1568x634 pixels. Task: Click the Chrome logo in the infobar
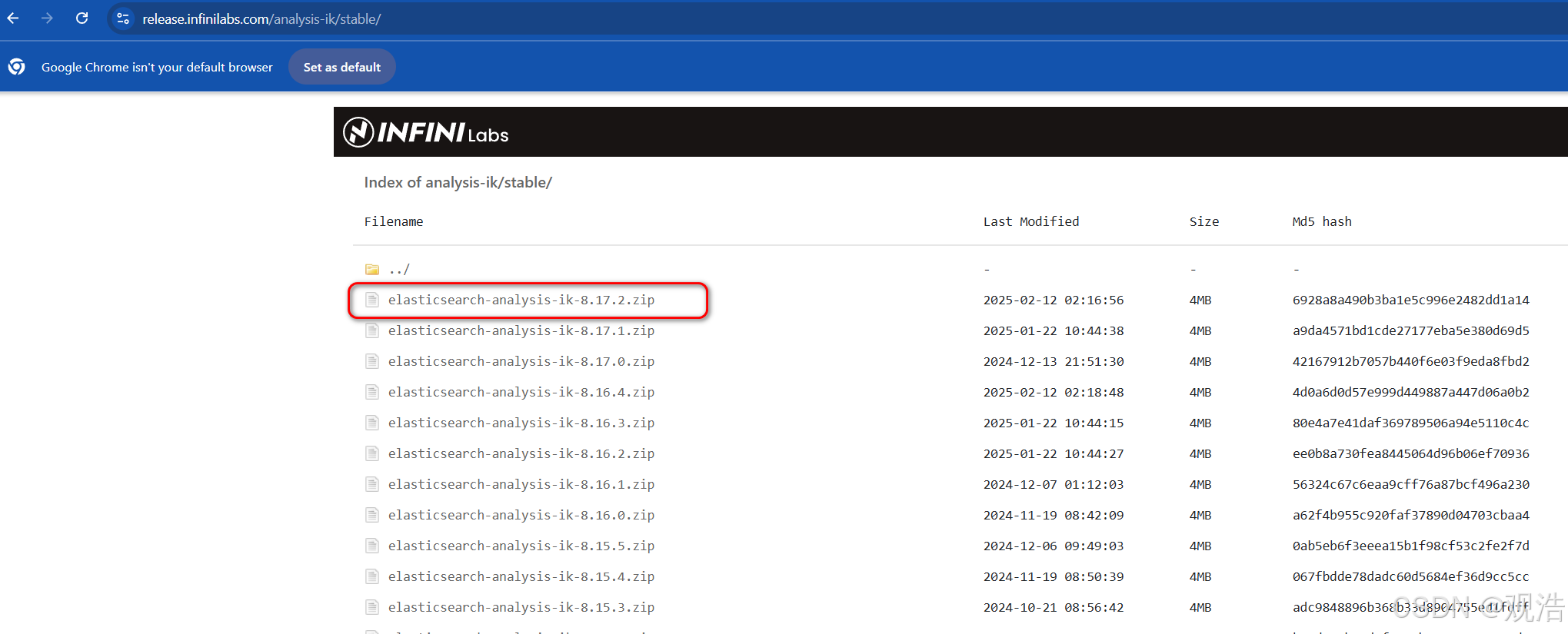point(17,67)
